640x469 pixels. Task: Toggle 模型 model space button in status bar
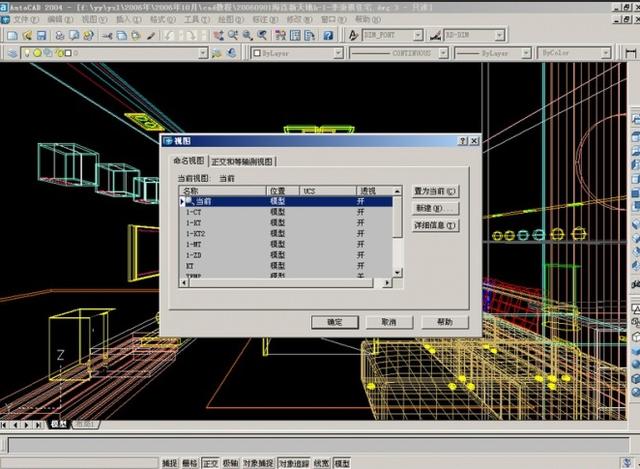pyautogui.click(x=342, y=463)
